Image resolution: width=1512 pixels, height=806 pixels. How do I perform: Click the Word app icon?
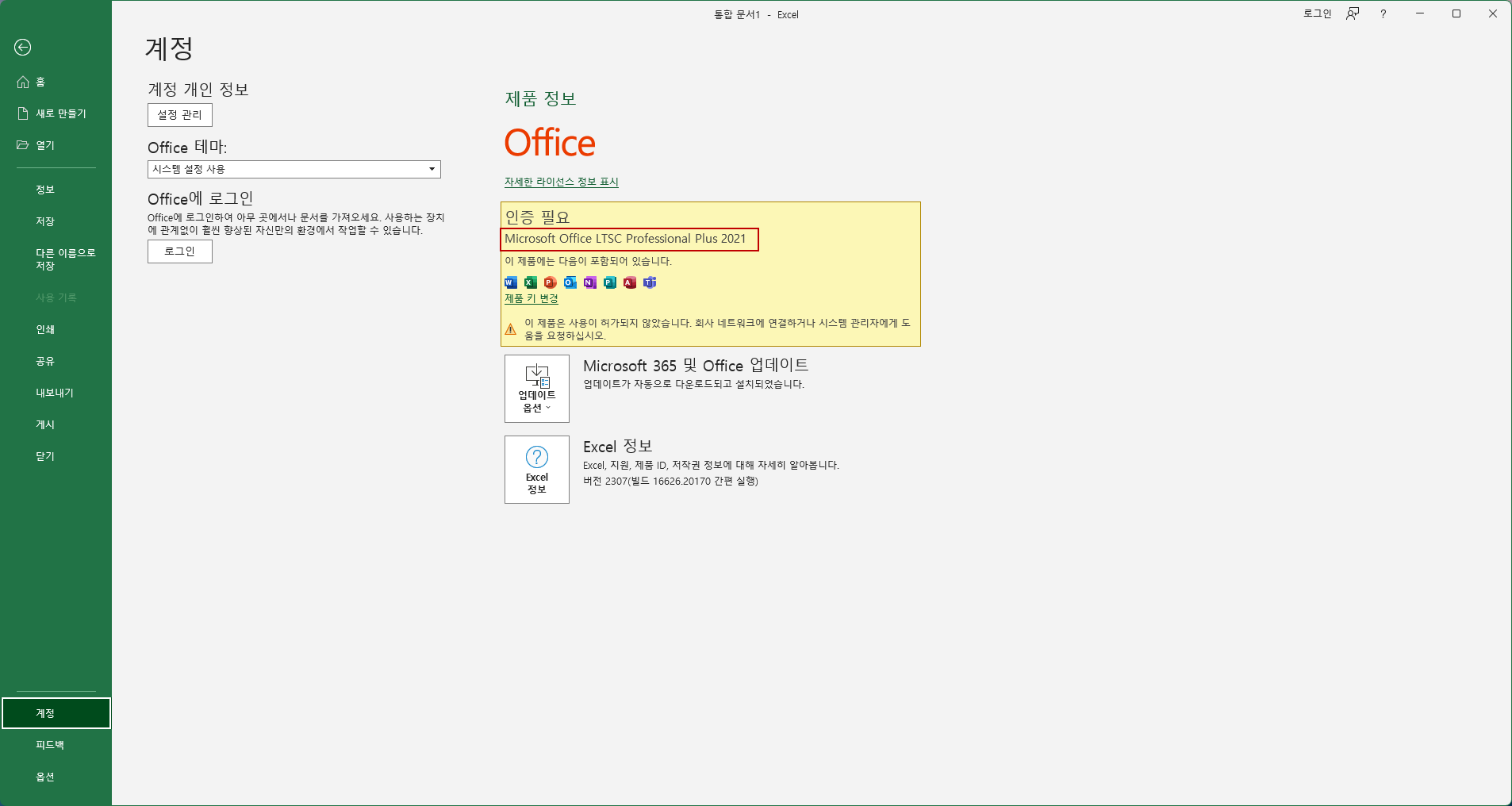pos(511,282)
